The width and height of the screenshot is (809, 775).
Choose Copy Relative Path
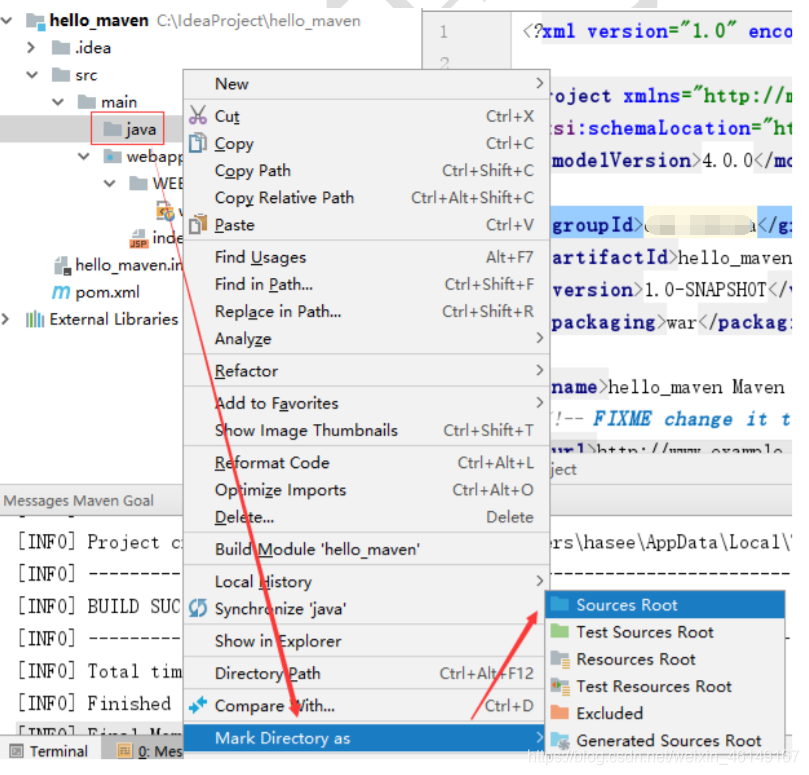point(366,198)
